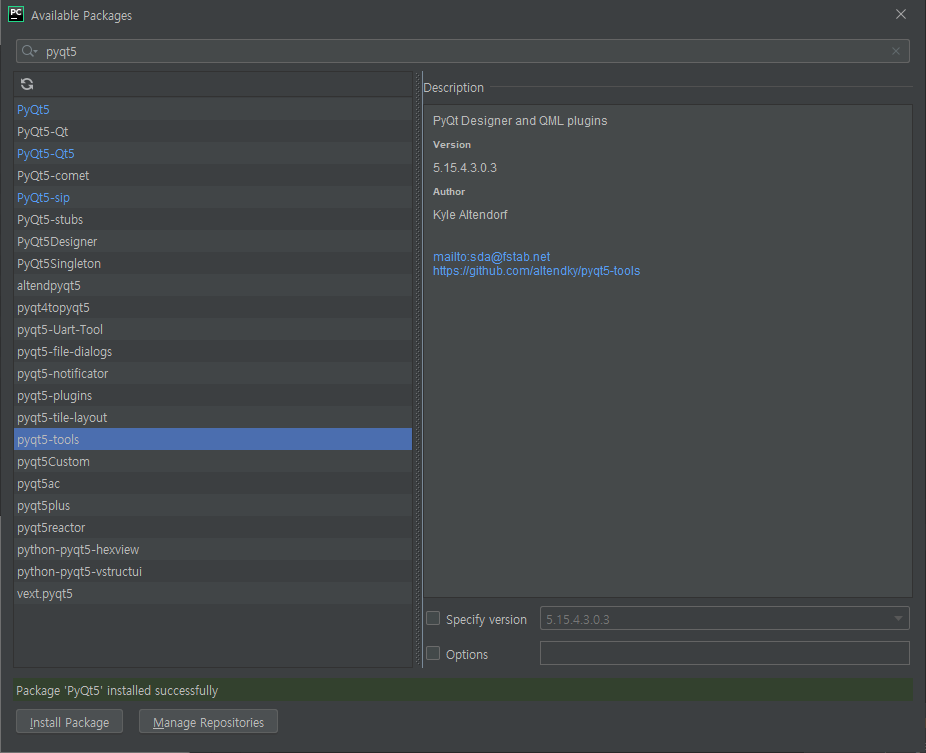The width and height of the screenshot is (926, 753).
Task: Select the pyqt5-plugins package
Action: tap(213, 396)
